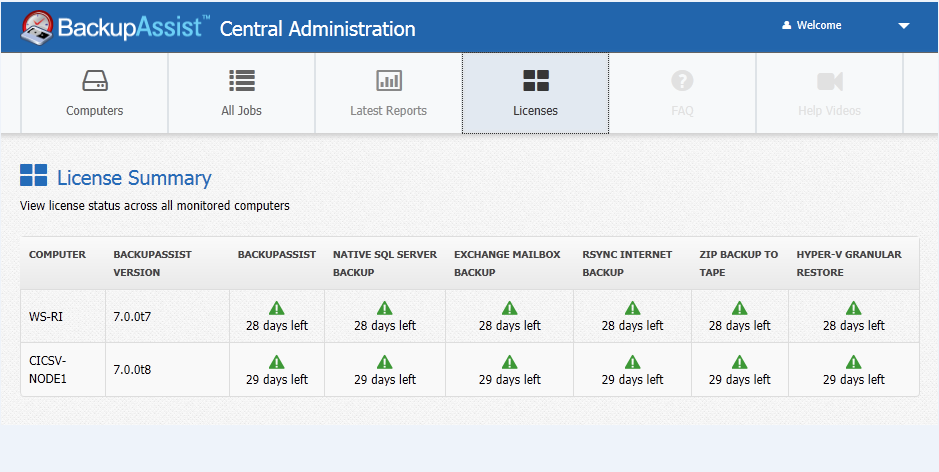Viewport: 939px width, 472px height.
Task: Click '29 days left' under Rsync Internet Backup
Action: click(x=632, y=380)
